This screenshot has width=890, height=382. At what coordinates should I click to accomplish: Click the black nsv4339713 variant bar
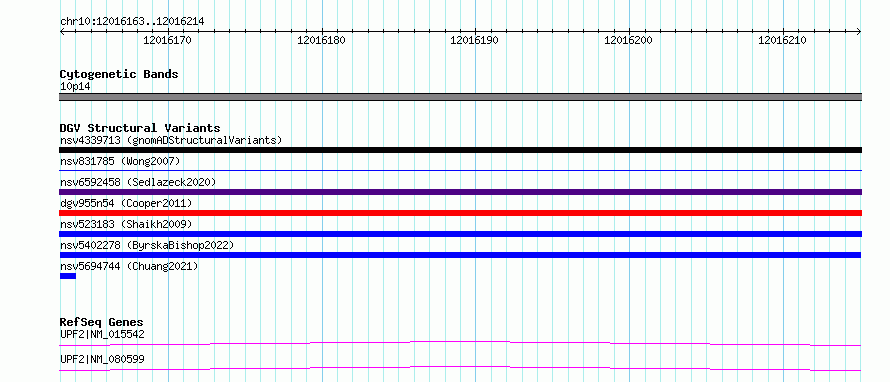460,150
